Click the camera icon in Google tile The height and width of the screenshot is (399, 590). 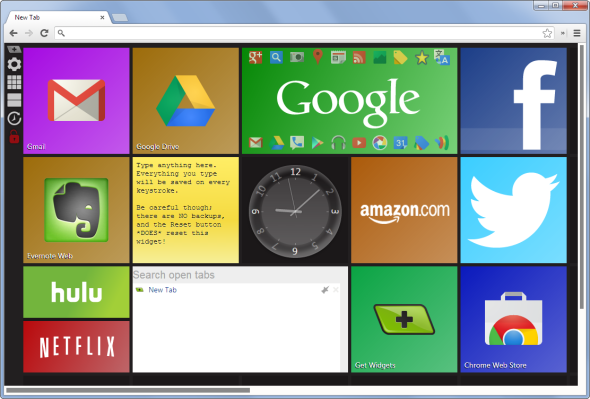[297, 57]
